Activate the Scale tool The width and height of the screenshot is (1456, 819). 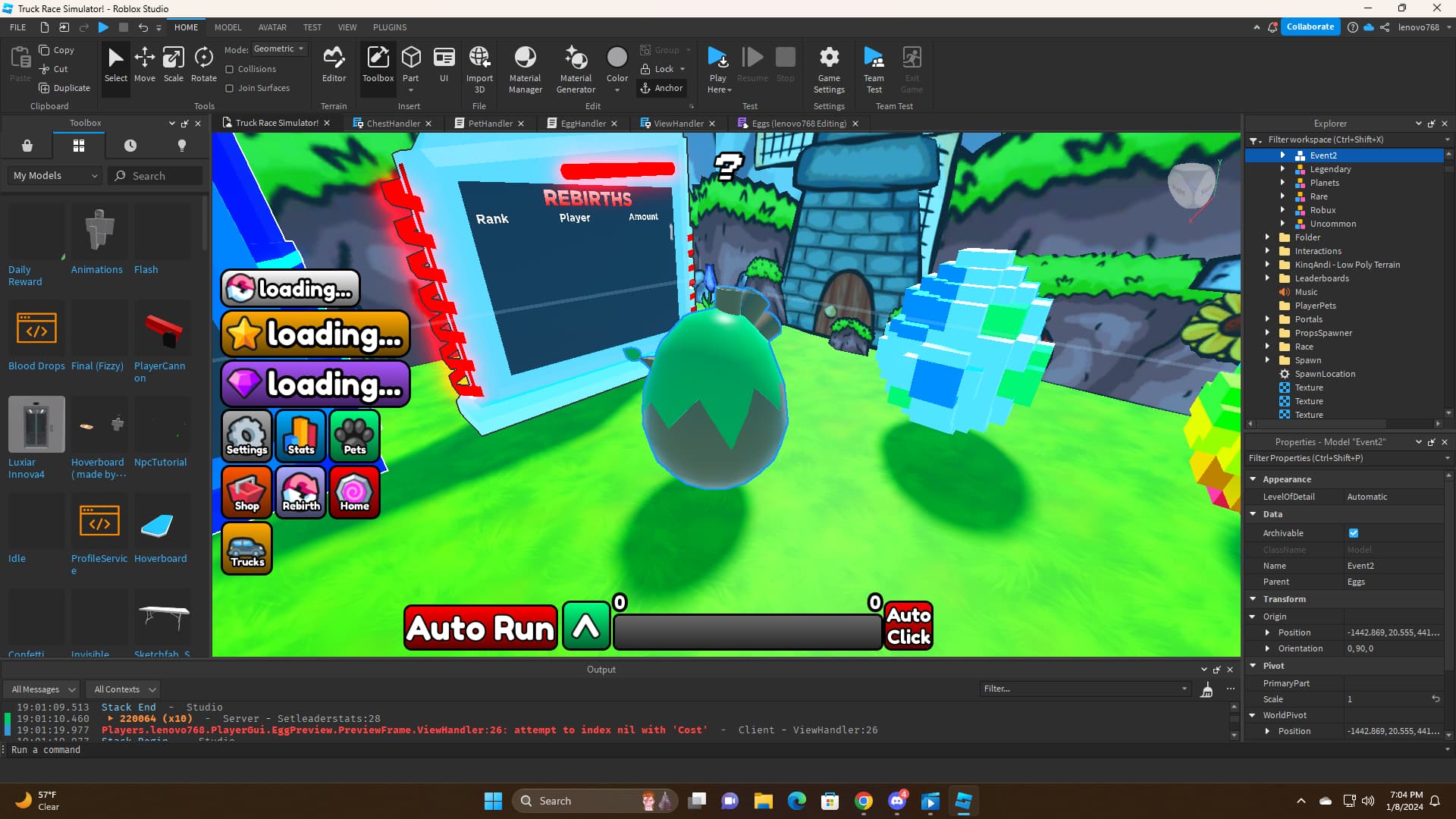coord(174,68)
